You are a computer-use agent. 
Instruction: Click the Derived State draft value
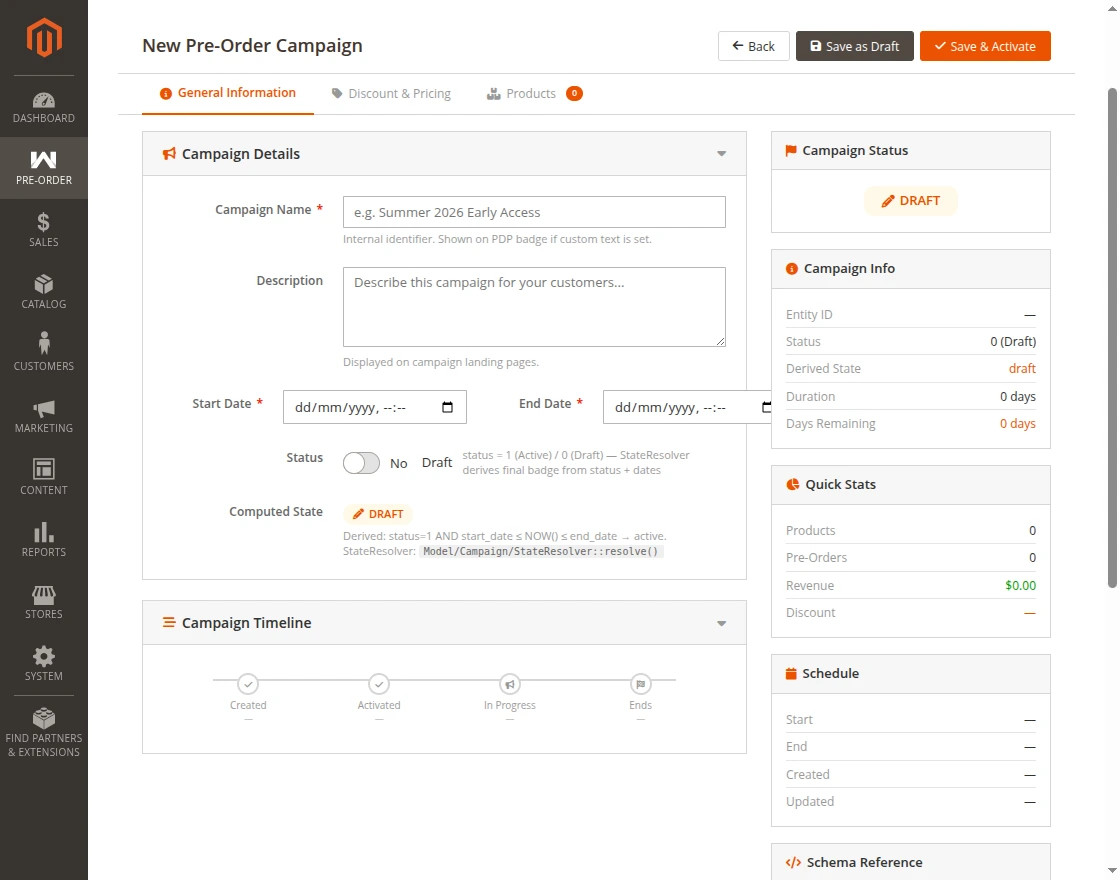(1022, 369)
